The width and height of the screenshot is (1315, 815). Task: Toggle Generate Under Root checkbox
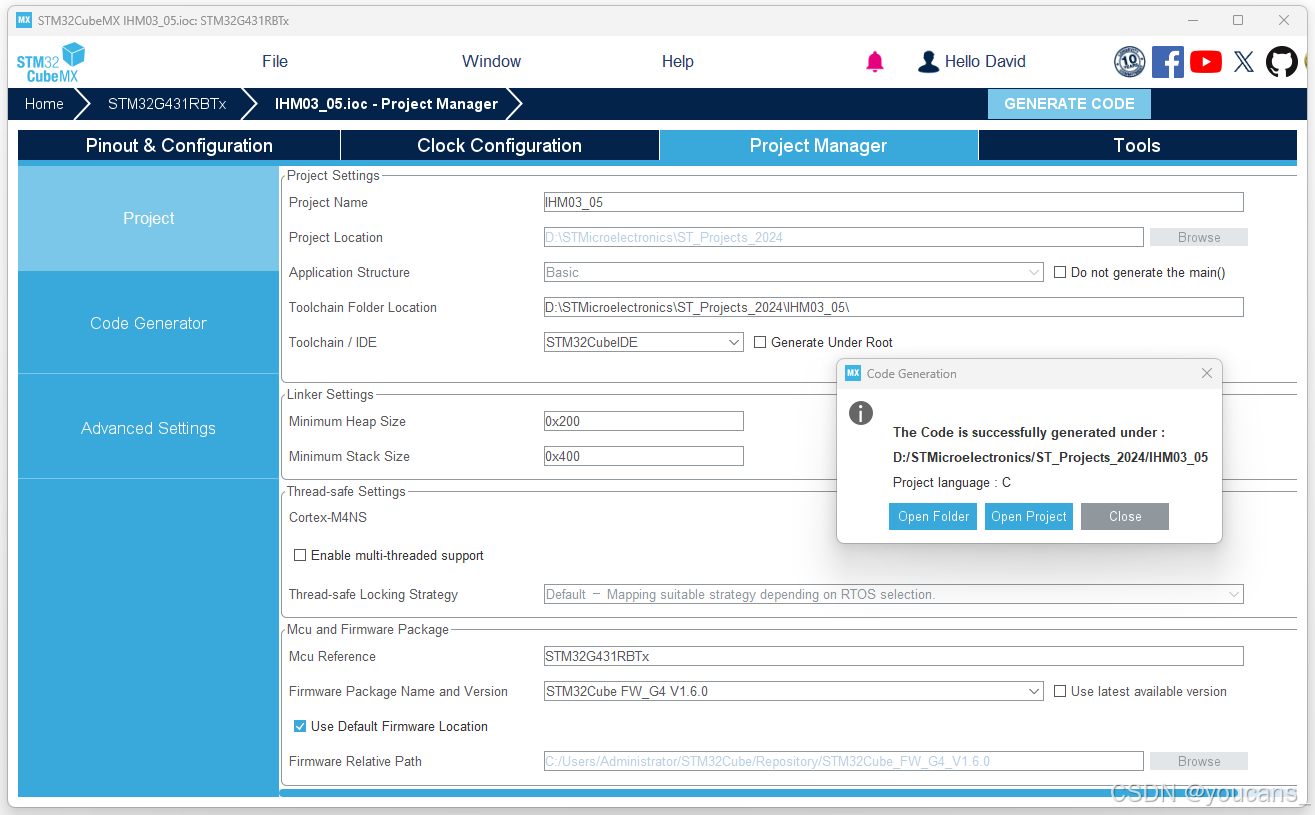(760, 342)
